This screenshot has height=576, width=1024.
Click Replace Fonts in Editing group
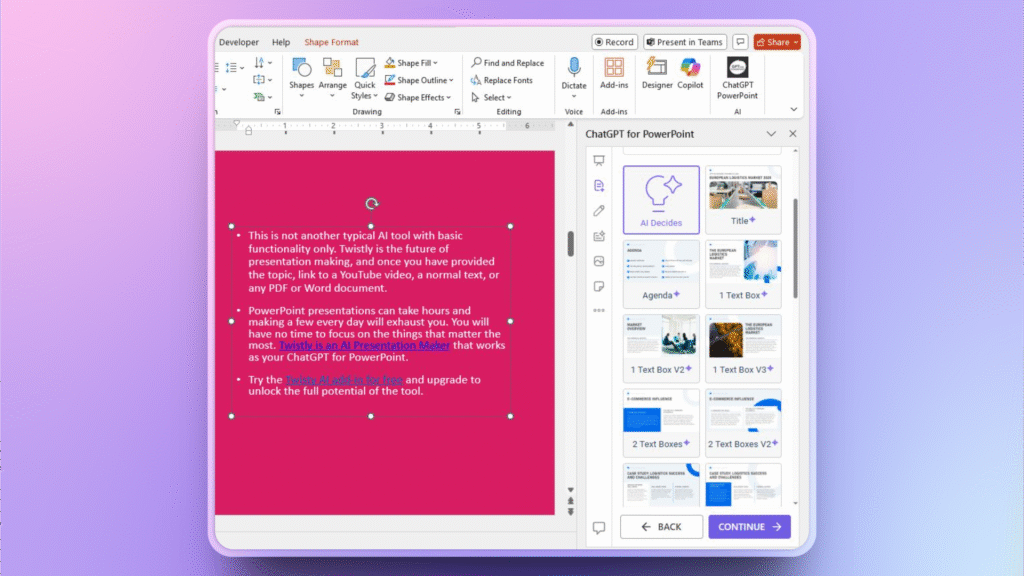click(503, 80)
